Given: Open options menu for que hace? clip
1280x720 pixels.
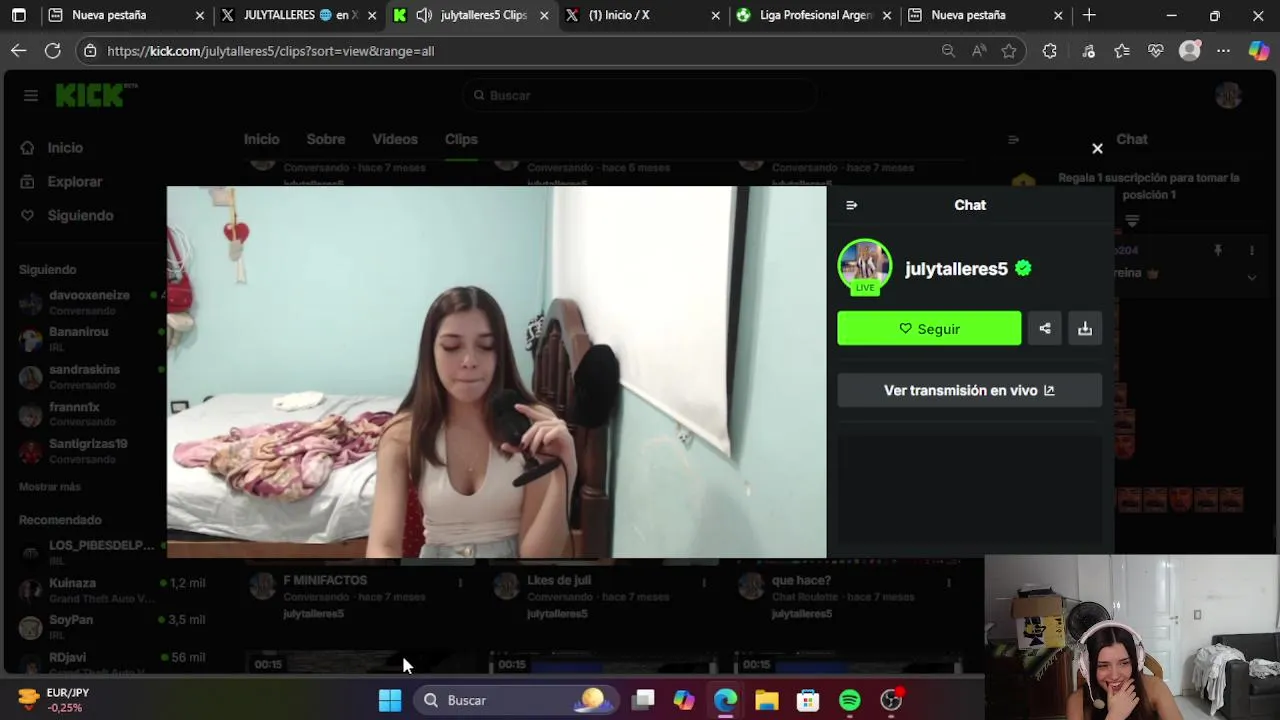Looking at the screenshot, I should click(948, 582).
